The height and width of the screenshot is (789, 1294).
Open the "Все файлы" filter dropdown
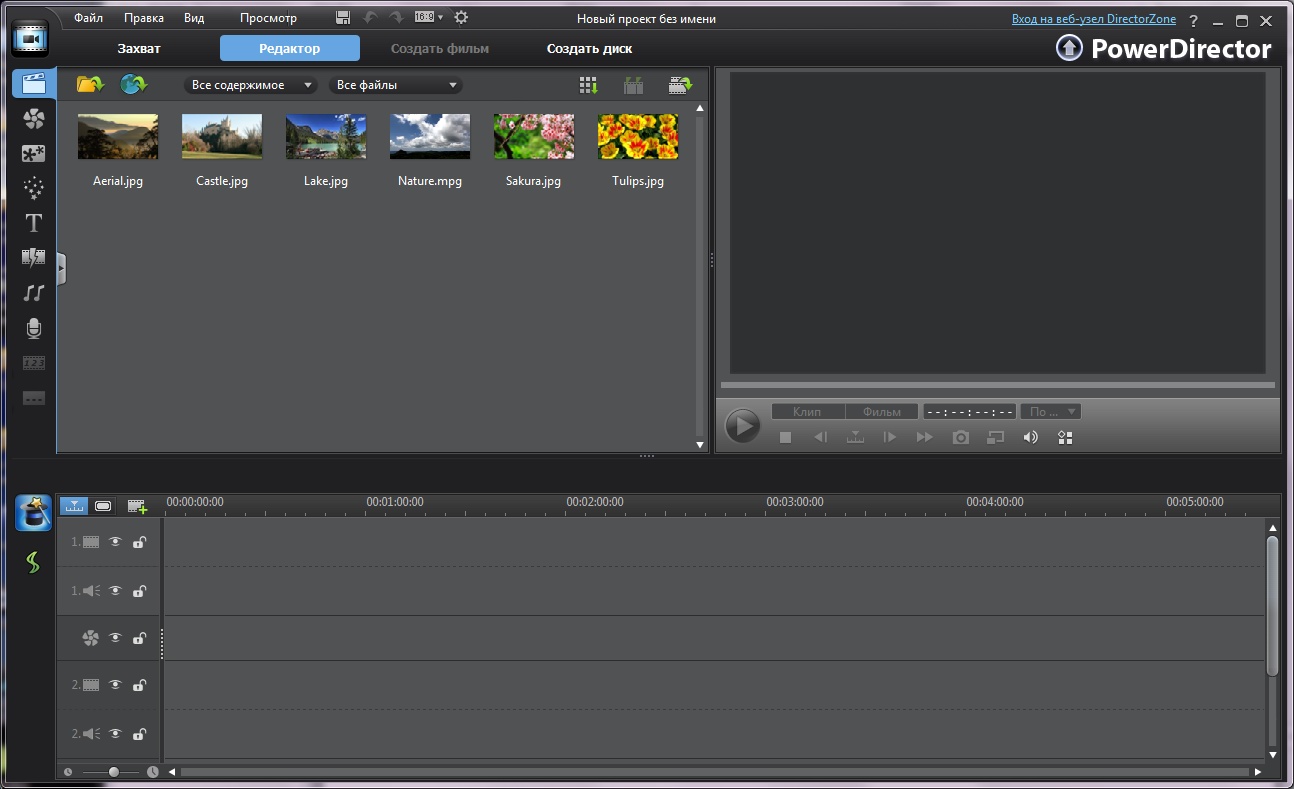(x=396, y=85)
